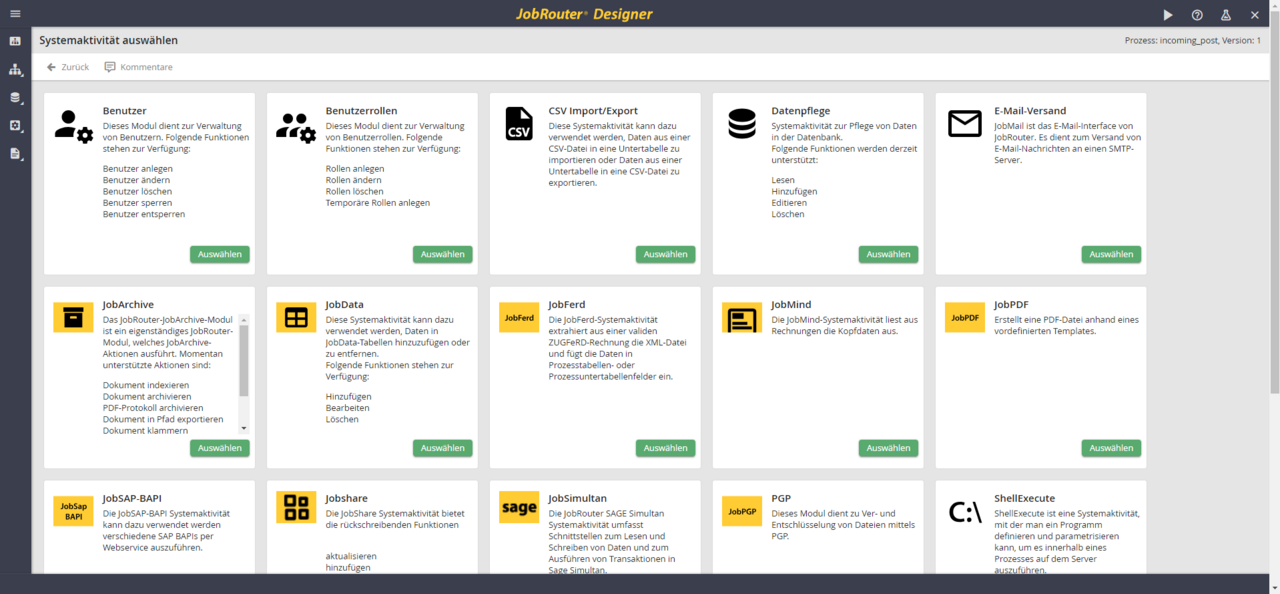
Task: Click the 'CSV Import/Export' card title
Action: (x=593, y=111)
